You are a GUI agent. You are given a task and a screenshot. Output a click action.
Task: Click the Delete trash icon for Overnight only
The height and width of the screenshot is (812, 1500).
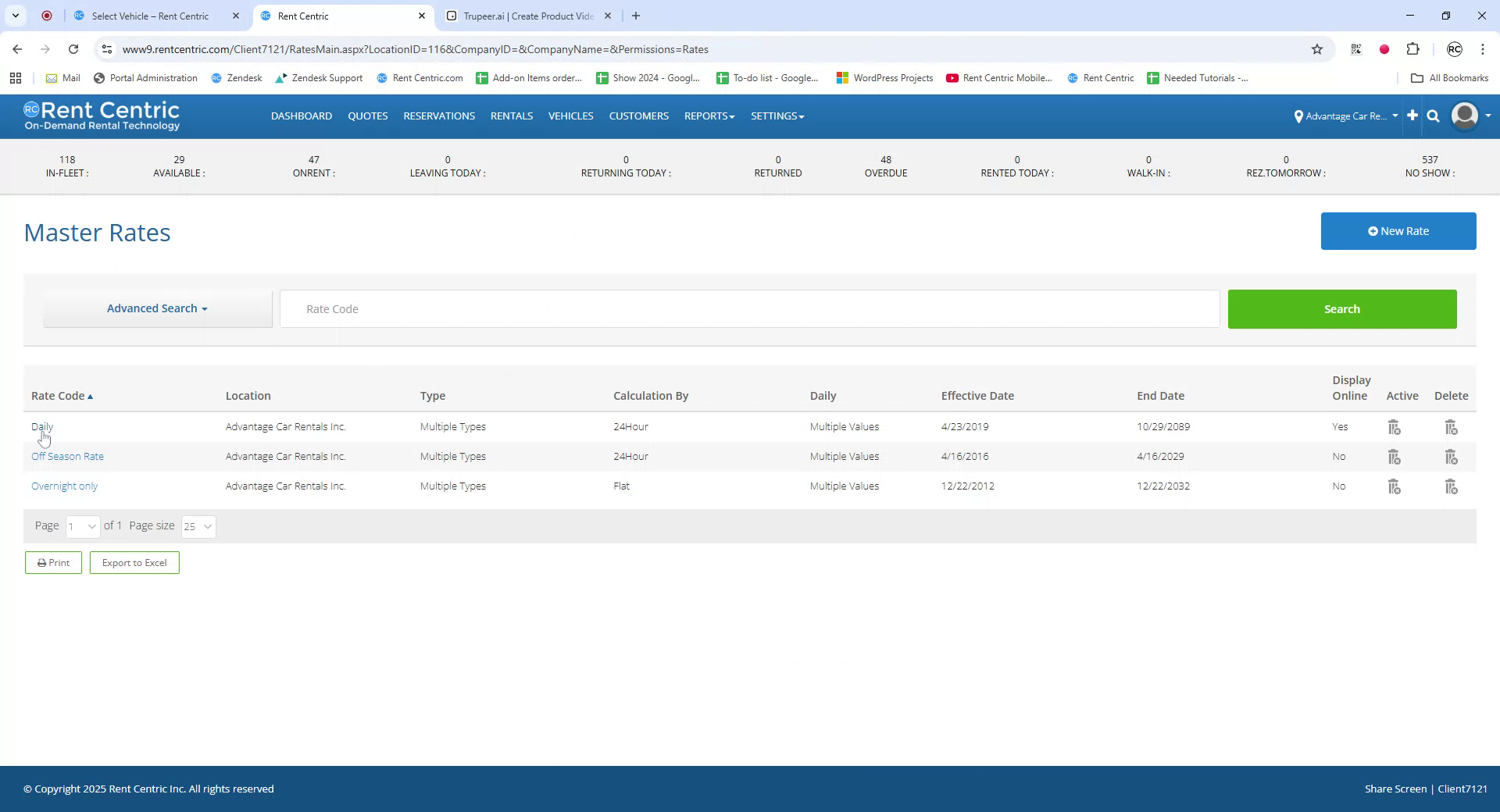tap(1451, 486)
